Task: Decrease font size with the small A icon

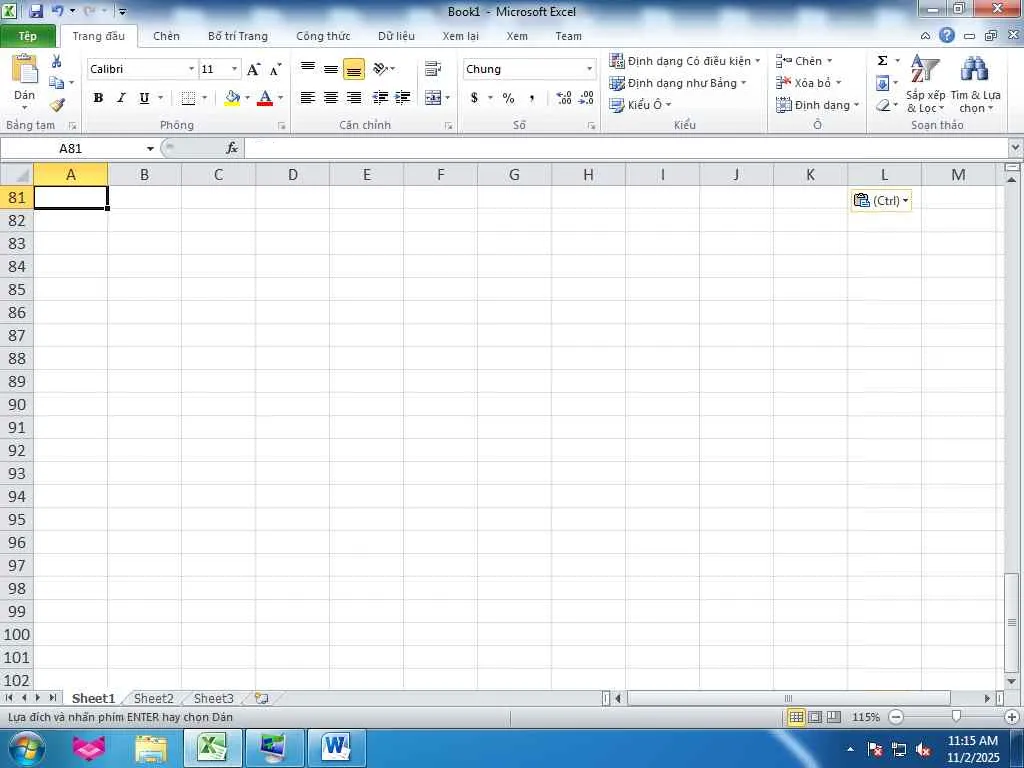Action: point(276,69)
